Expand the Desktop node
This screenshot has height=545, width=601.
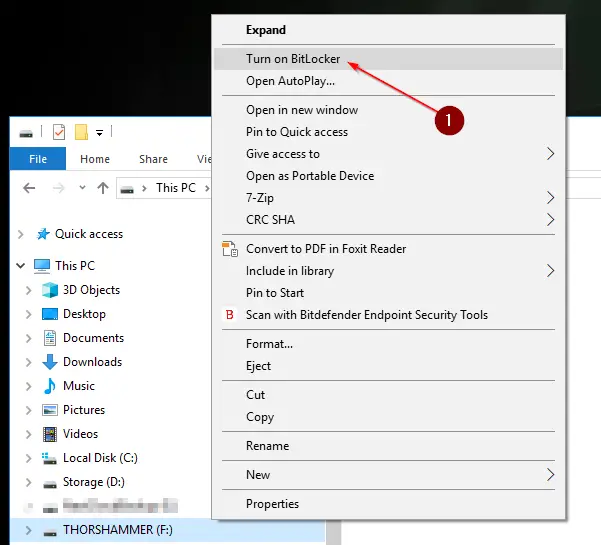click(x=28, y=314)
